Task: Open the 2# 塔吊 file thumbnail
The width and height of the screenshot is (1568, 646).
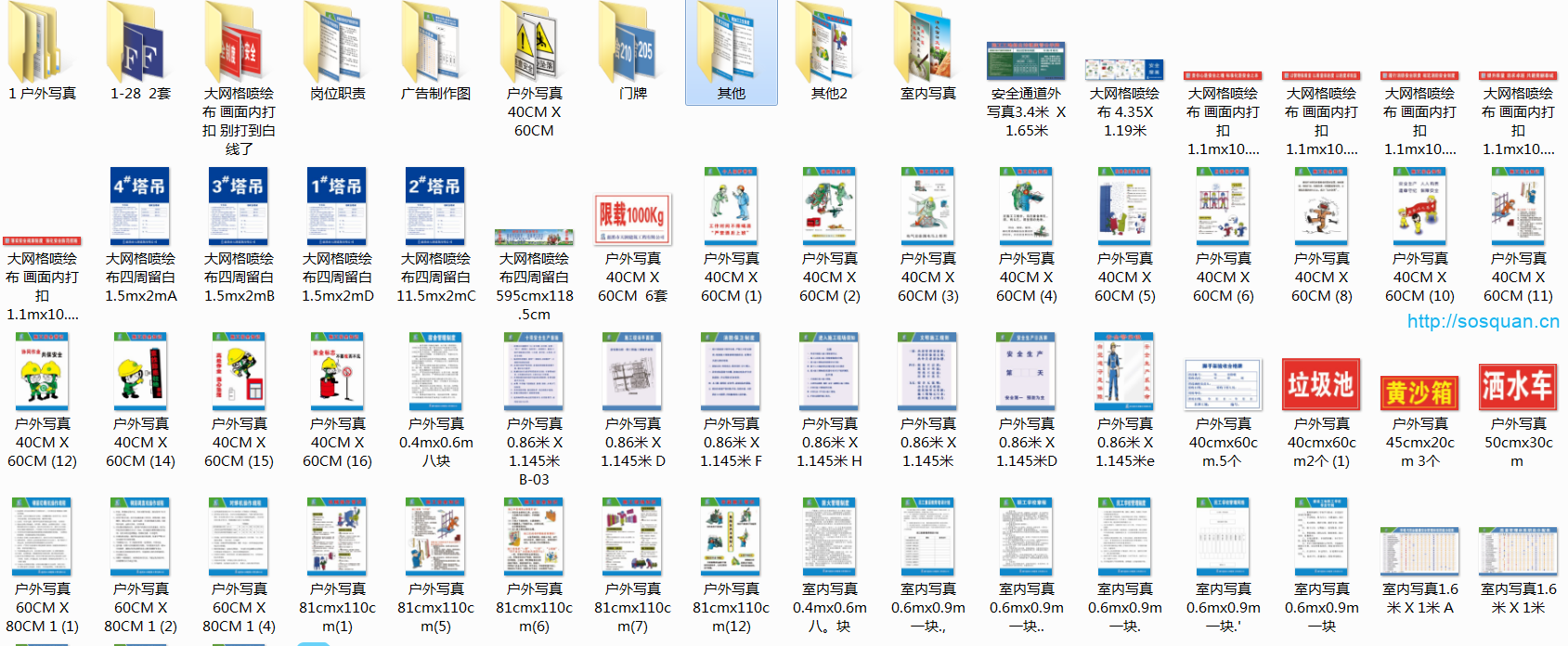Action: (x=435, y=206)
